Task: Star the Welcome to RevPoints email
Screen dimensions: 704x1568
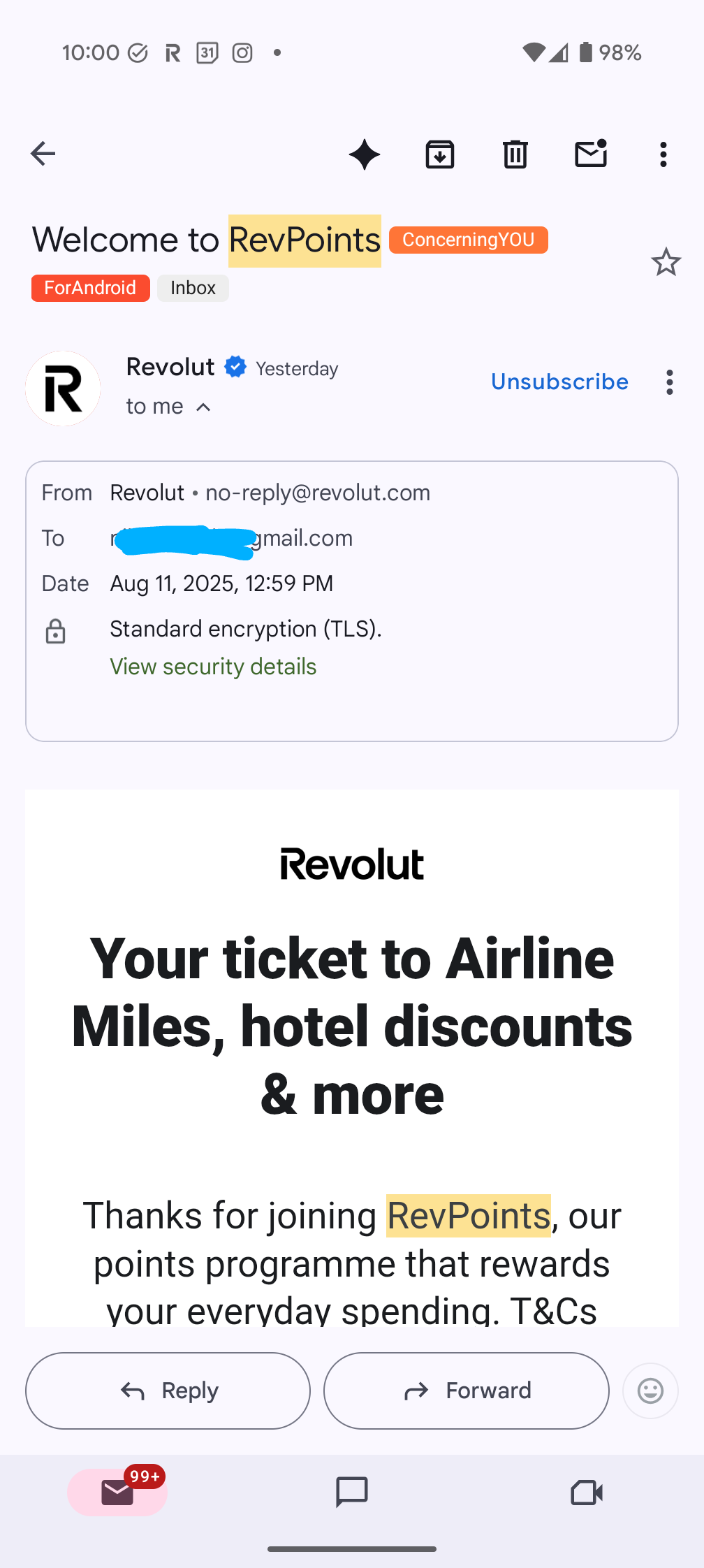Action: (666, 263)
